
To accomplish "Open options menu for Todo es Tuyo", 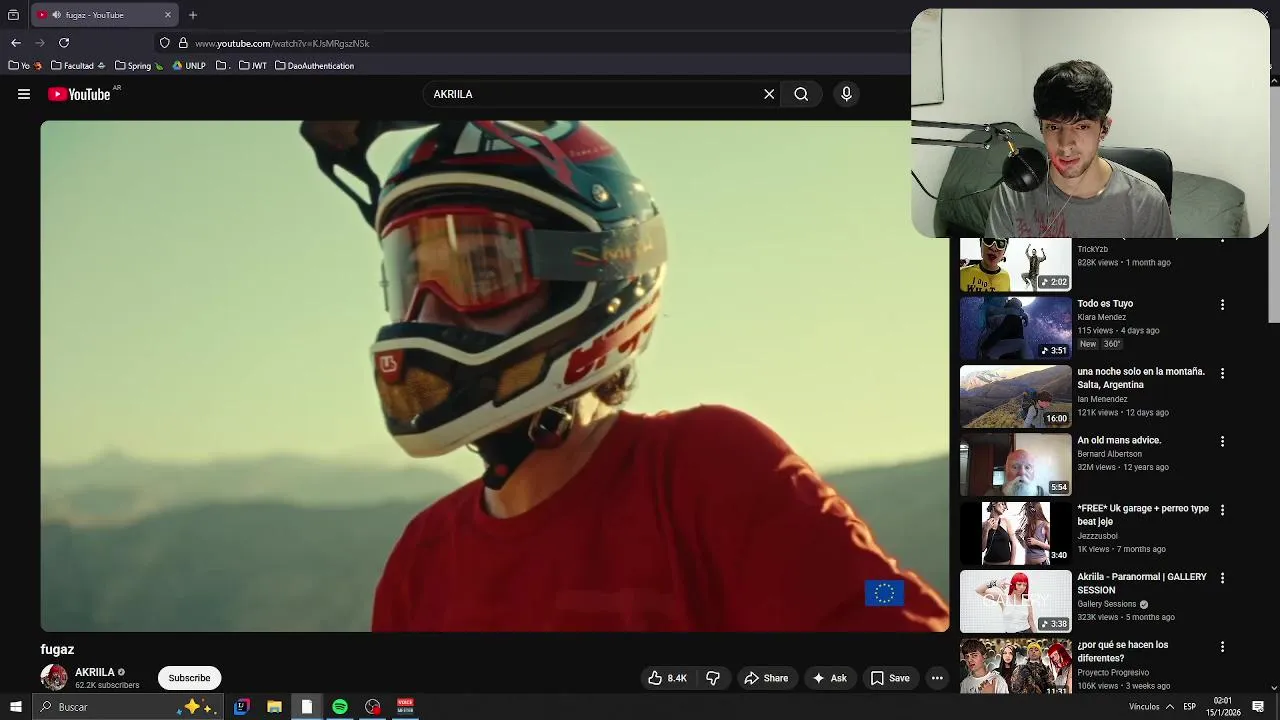I will (x=1222, y=304).
